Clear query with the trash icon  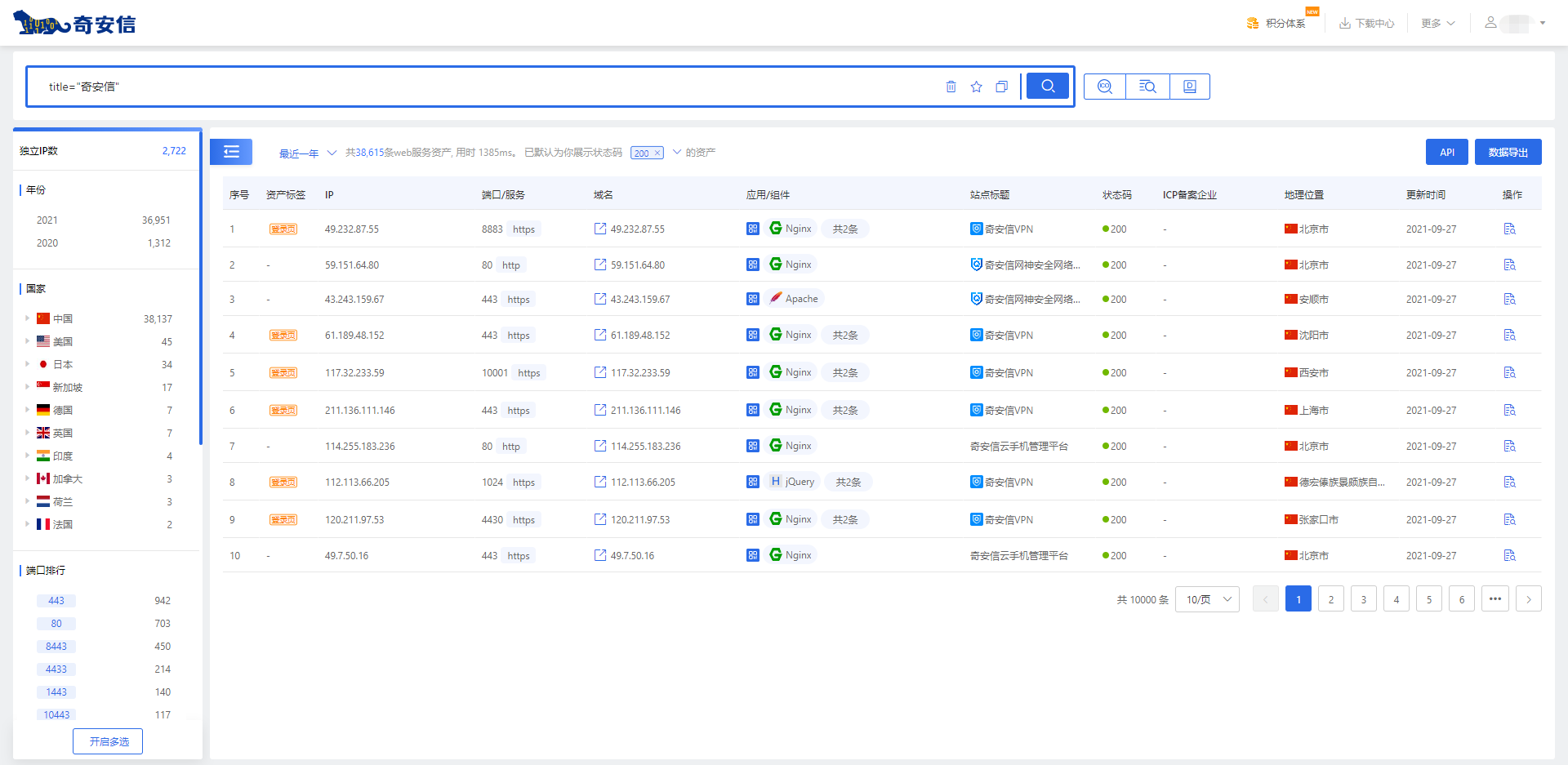[x=951, y=87]
